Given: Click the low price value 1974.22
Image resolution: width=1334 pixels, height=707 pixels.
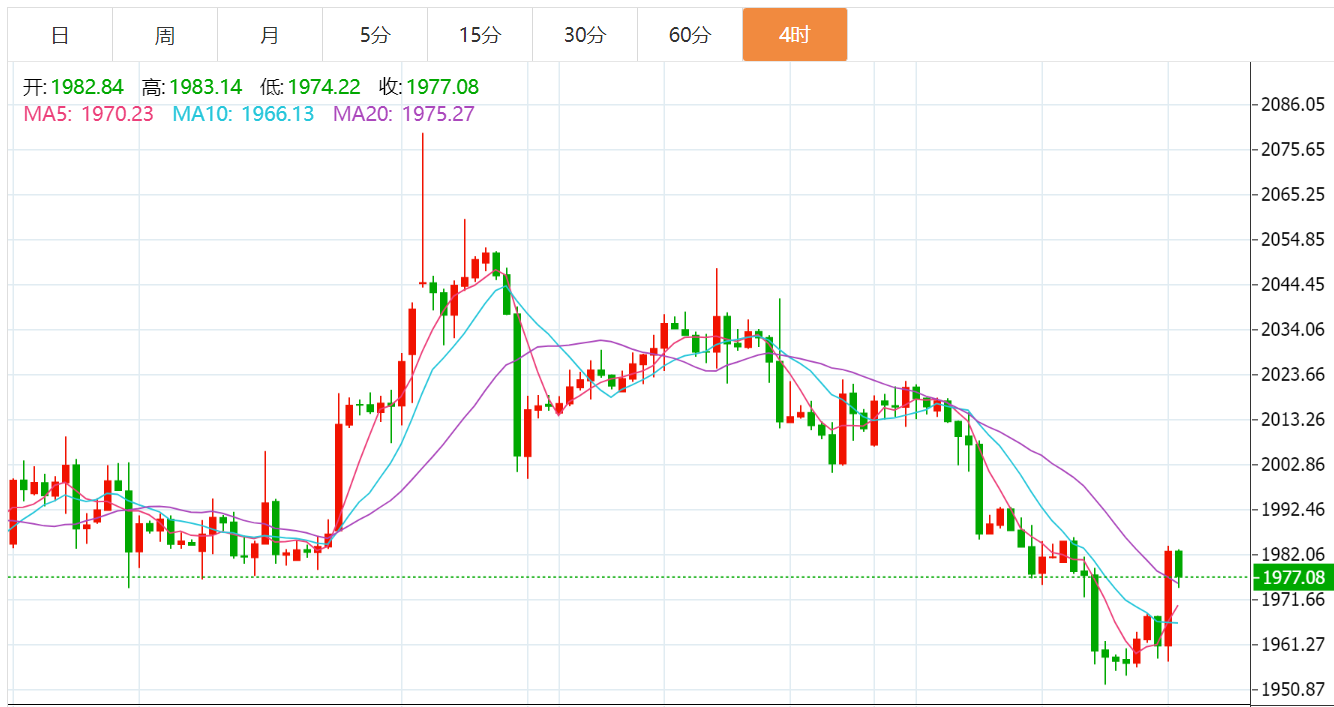Looking at the screenshot, I should (324, 87).
